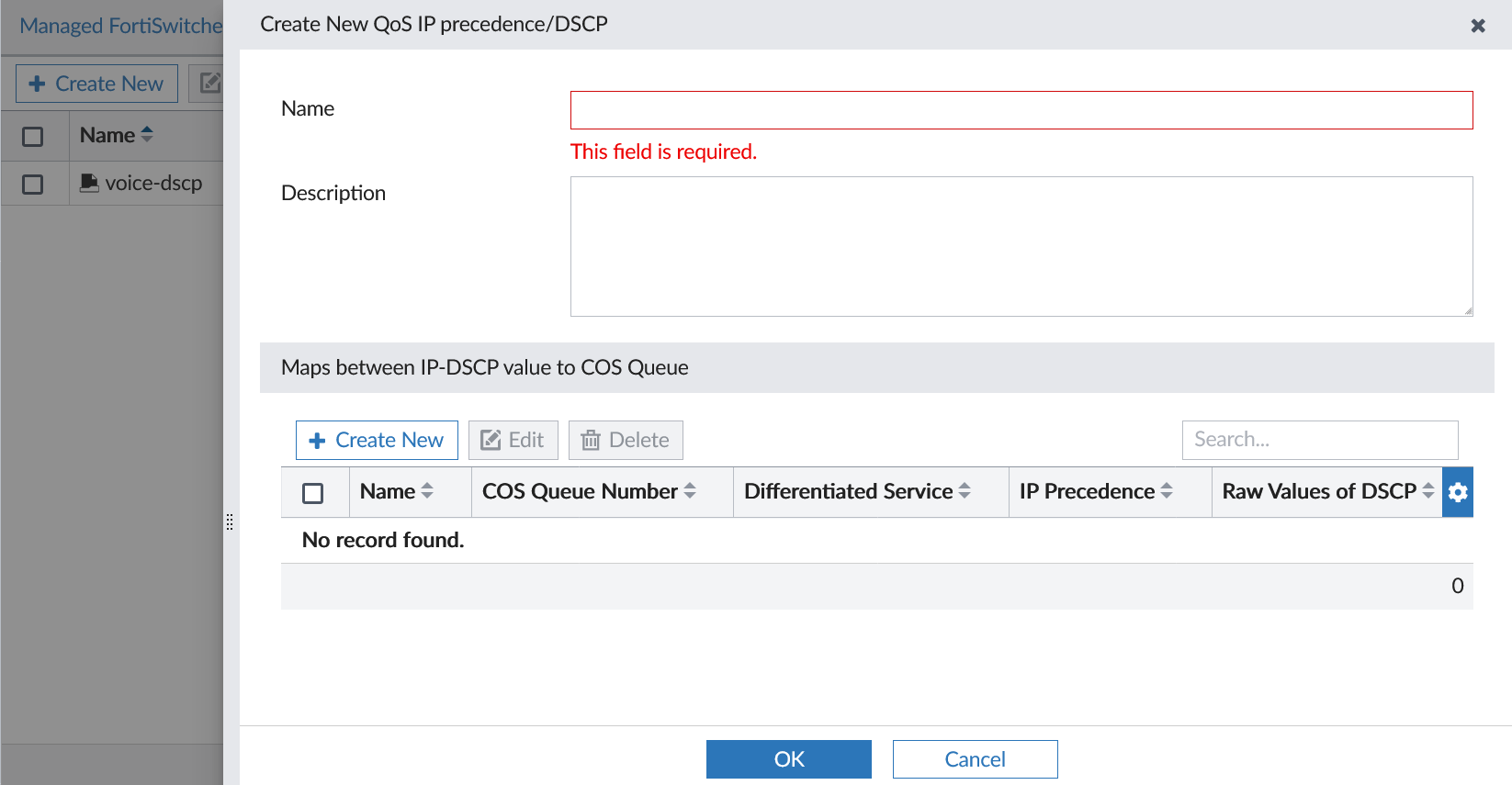Viewport: 1512px width, 785px height.
Task: Sort by Differentiated Service column
Action: (857, 492)
